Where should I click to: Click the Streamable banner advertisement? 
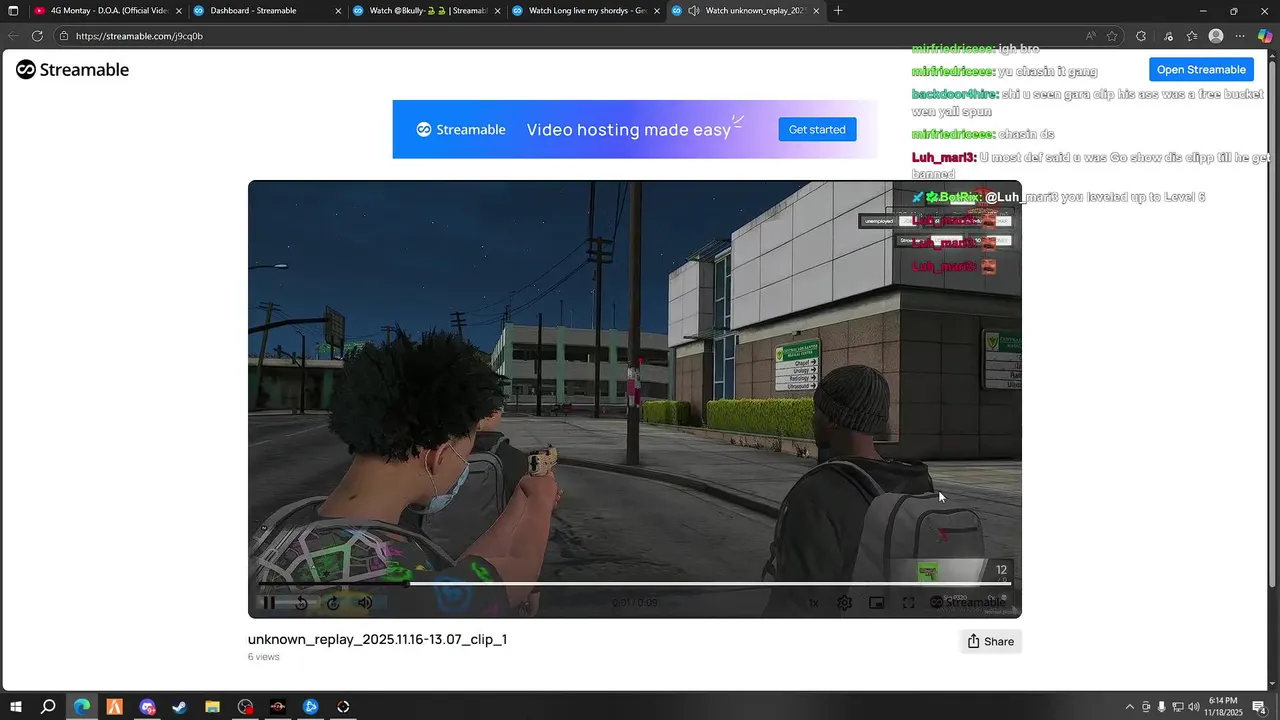635,129
